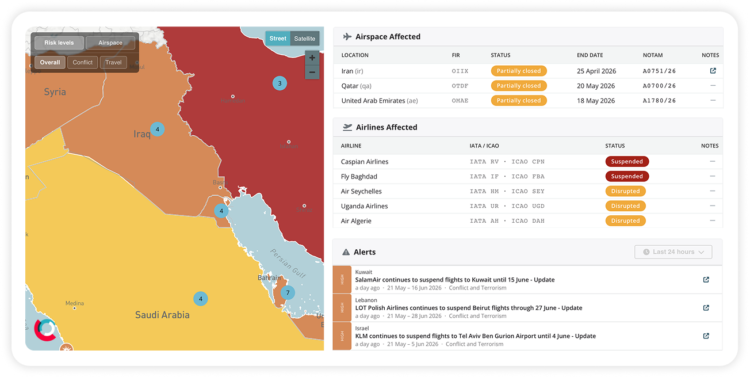The width and height of the screenshot is (750, 377).
Task: Select the Airspace map layer
Action: coord(110,43)
